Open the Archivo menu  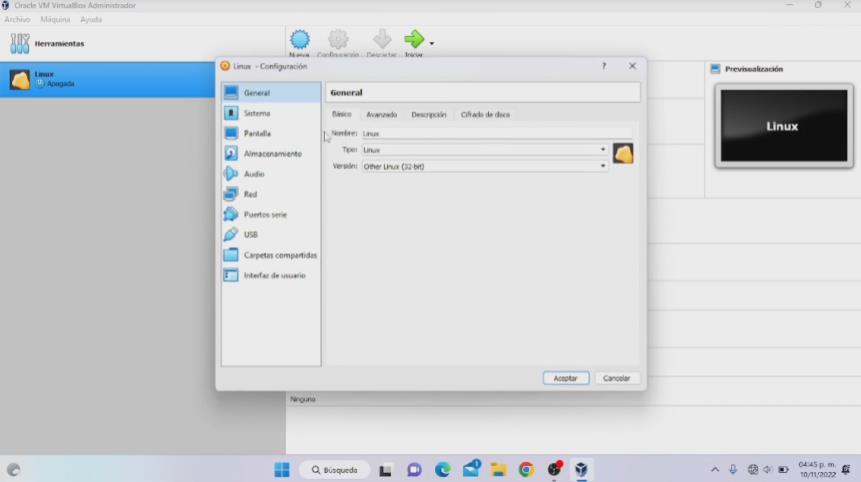pyautogui.click(x=17, y=19)
